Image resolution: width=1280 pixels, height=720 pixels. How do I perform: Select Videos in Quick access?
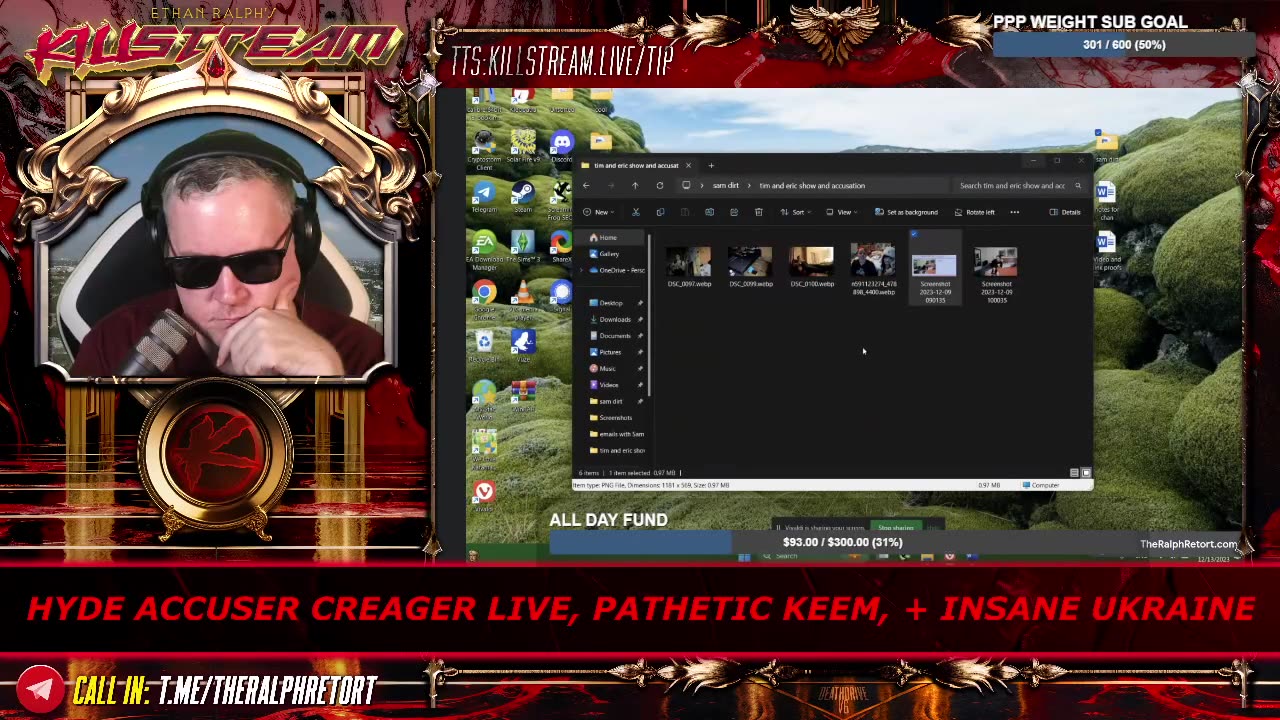click(608, 385)
